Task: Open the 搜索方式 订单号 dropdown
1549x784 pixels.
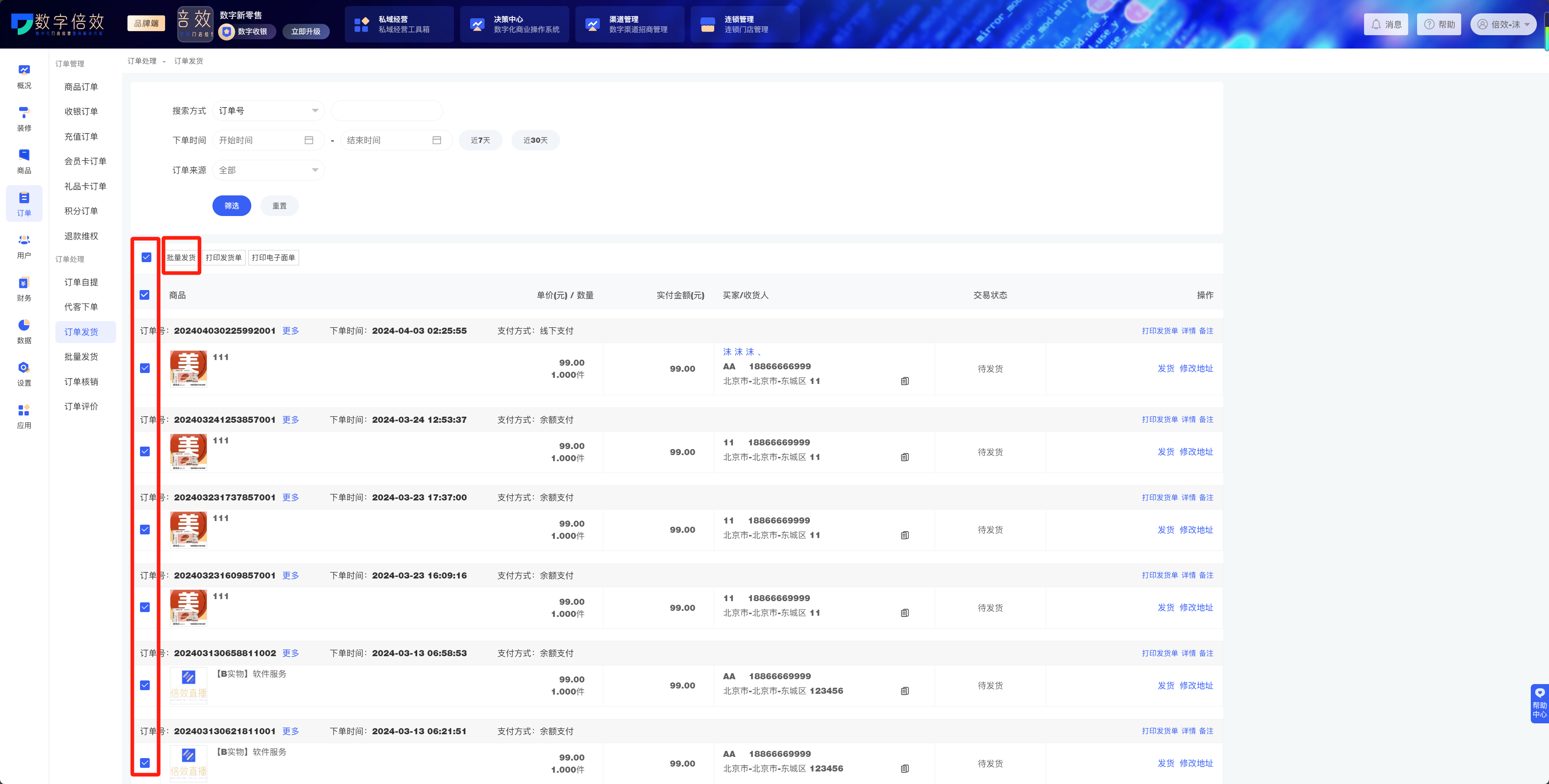Action: (x=268, y=110)
